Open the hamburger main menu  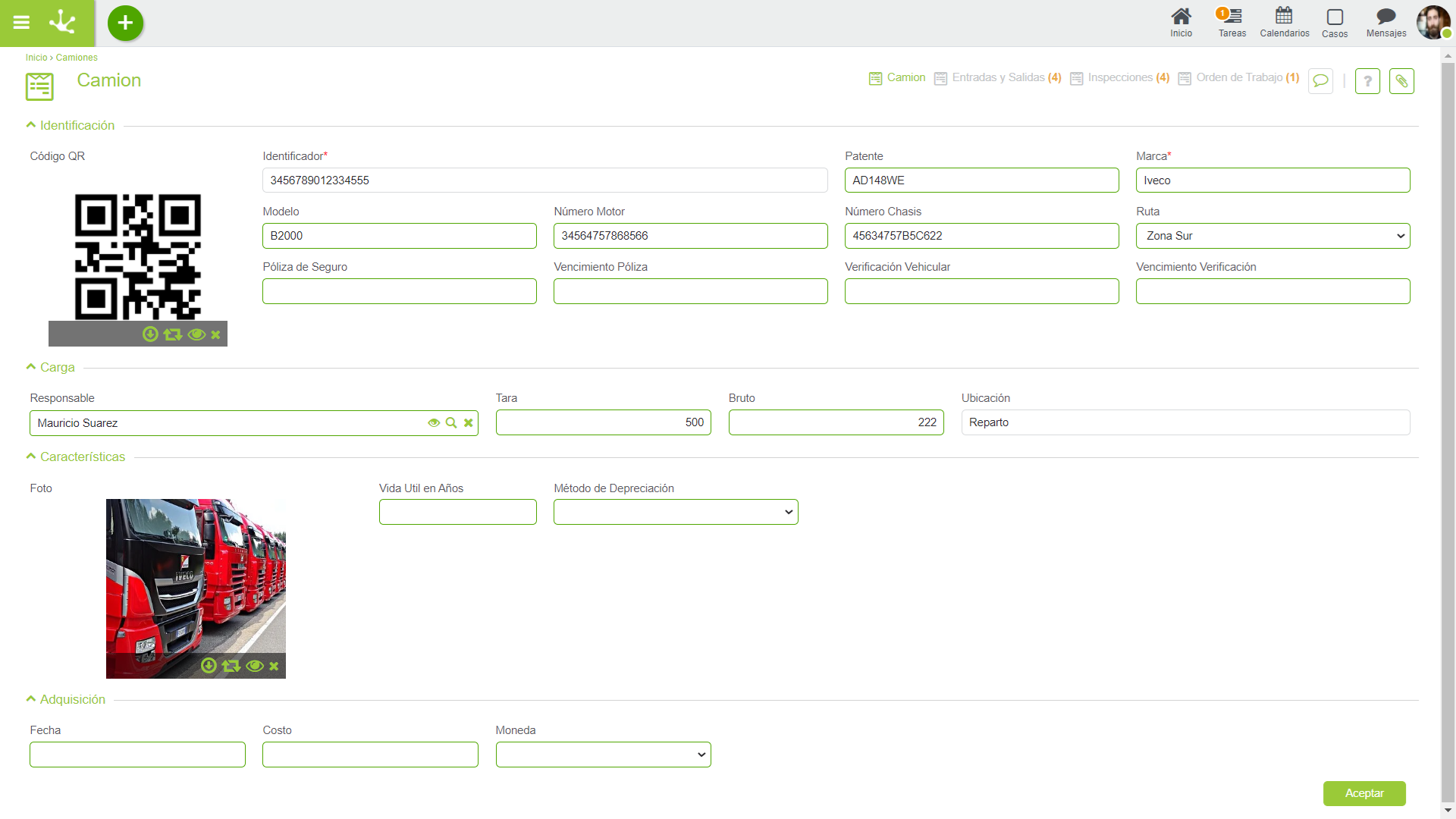point(21,23)
